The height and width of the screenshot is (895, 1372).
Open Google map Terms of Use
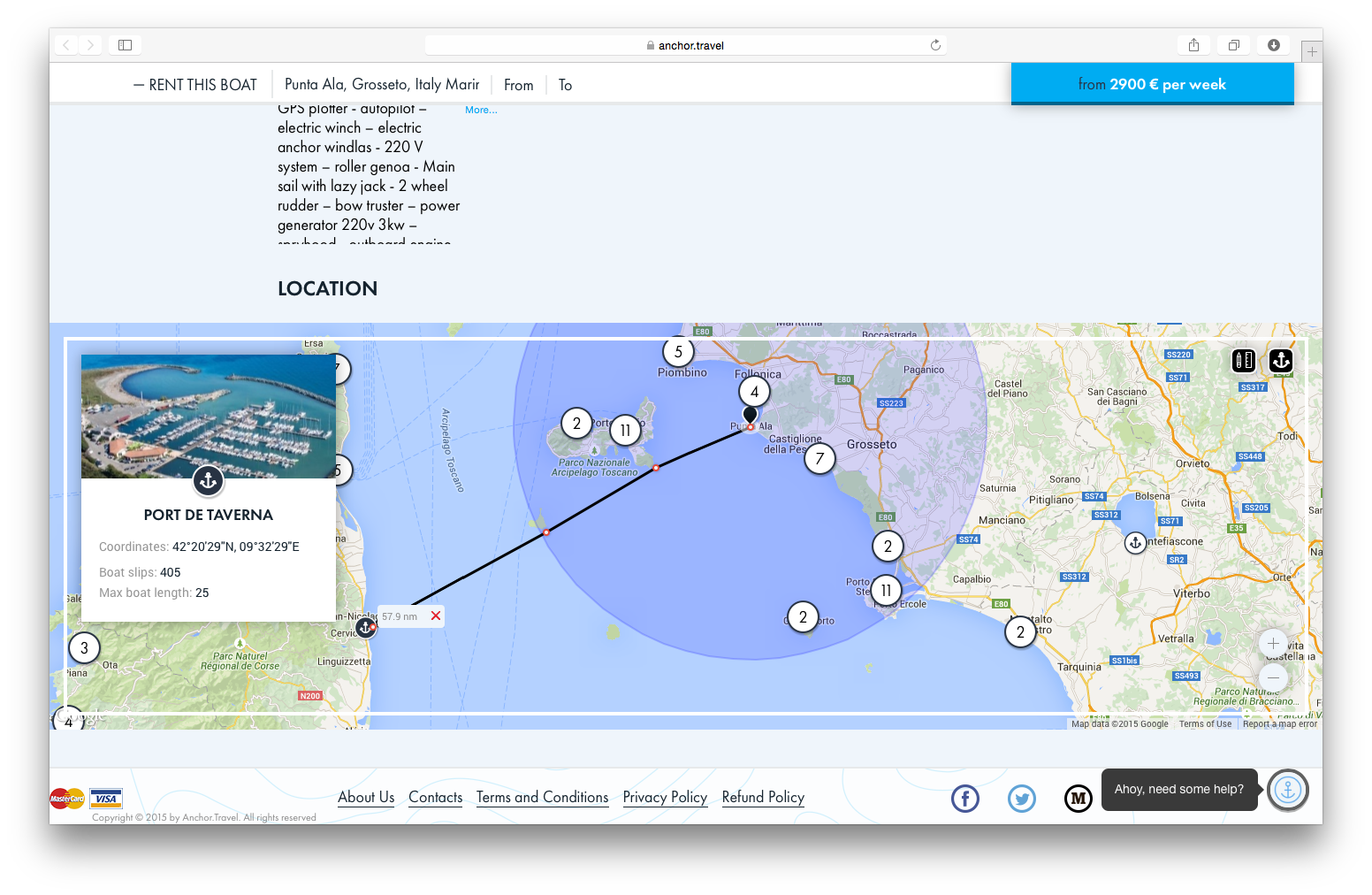pos(1205,723)
